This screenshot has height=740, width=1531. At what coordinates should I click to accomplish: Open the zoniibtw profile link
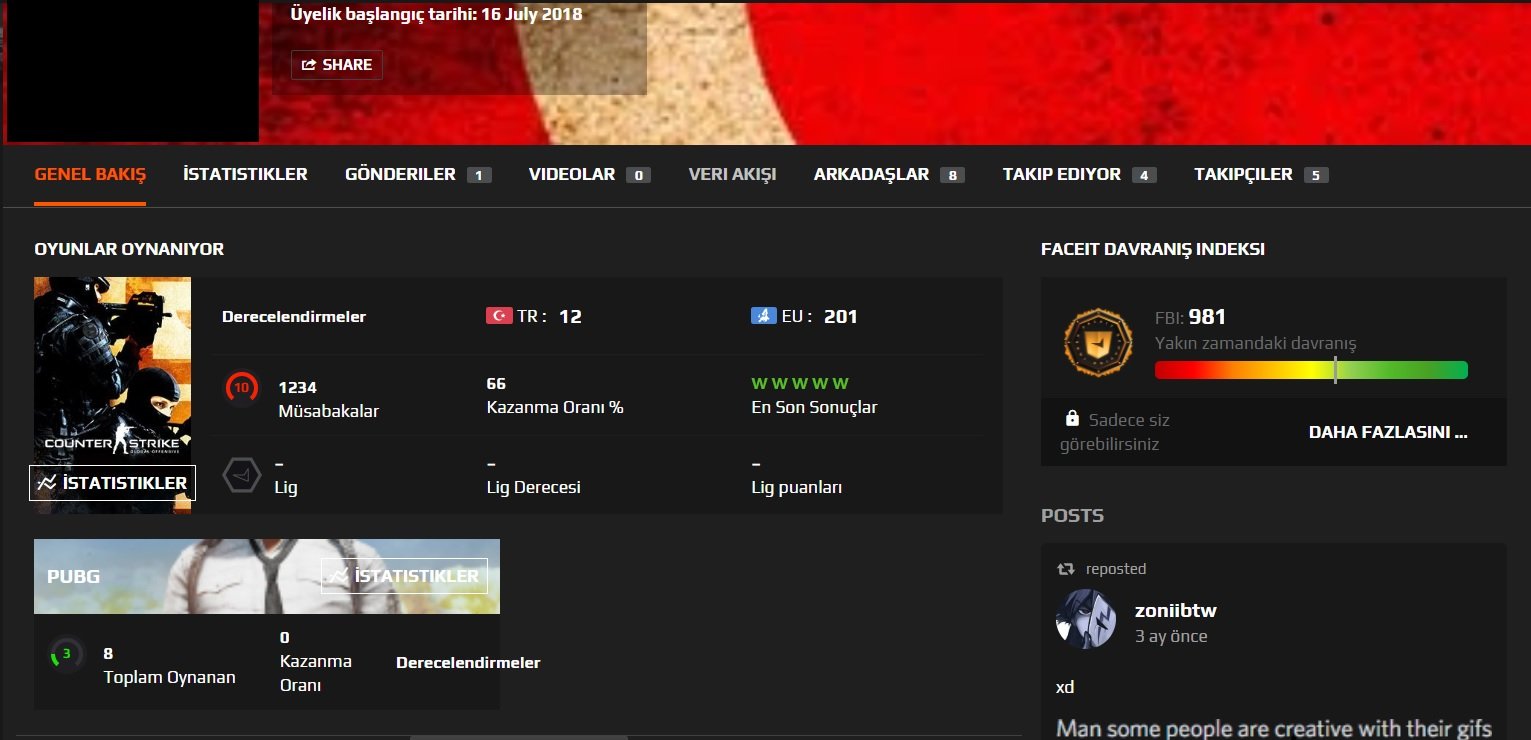tap(1176, 610)
